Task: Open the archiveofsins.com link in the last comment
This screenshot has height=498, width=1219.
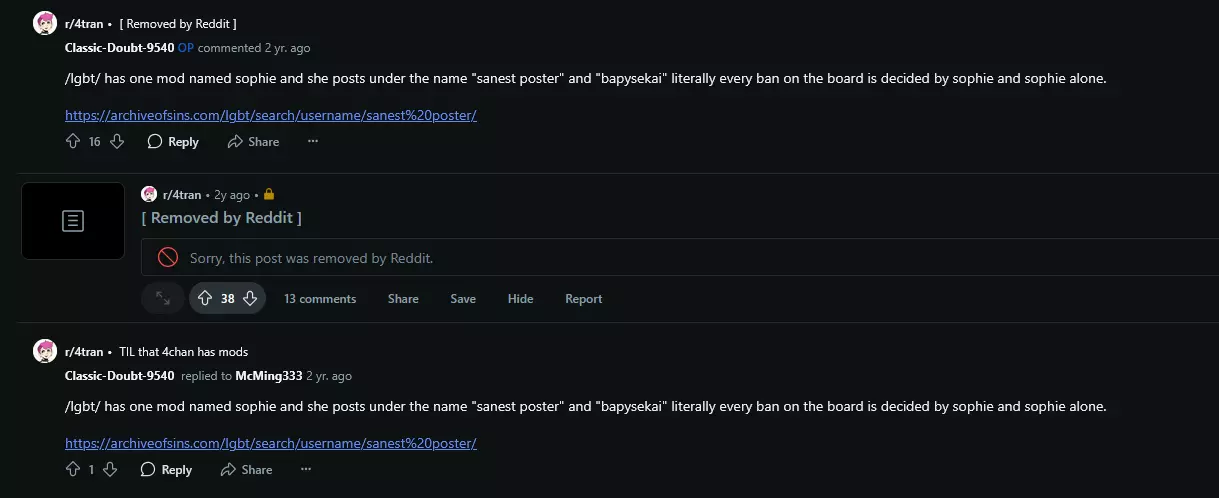Action: (x=271, y=443)
